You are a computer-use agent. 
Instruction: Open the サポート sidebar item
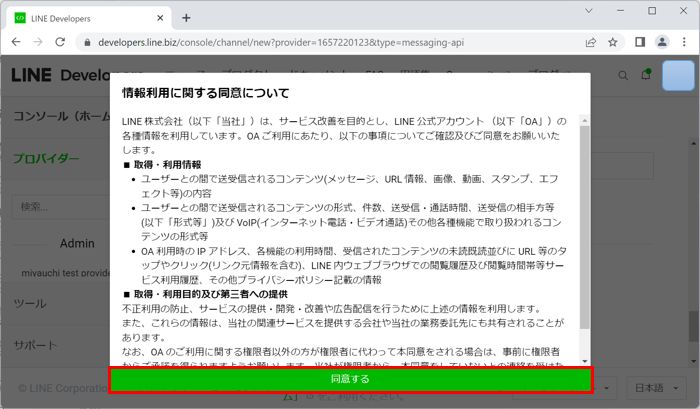pyautogui.click(x=35, y=345)
